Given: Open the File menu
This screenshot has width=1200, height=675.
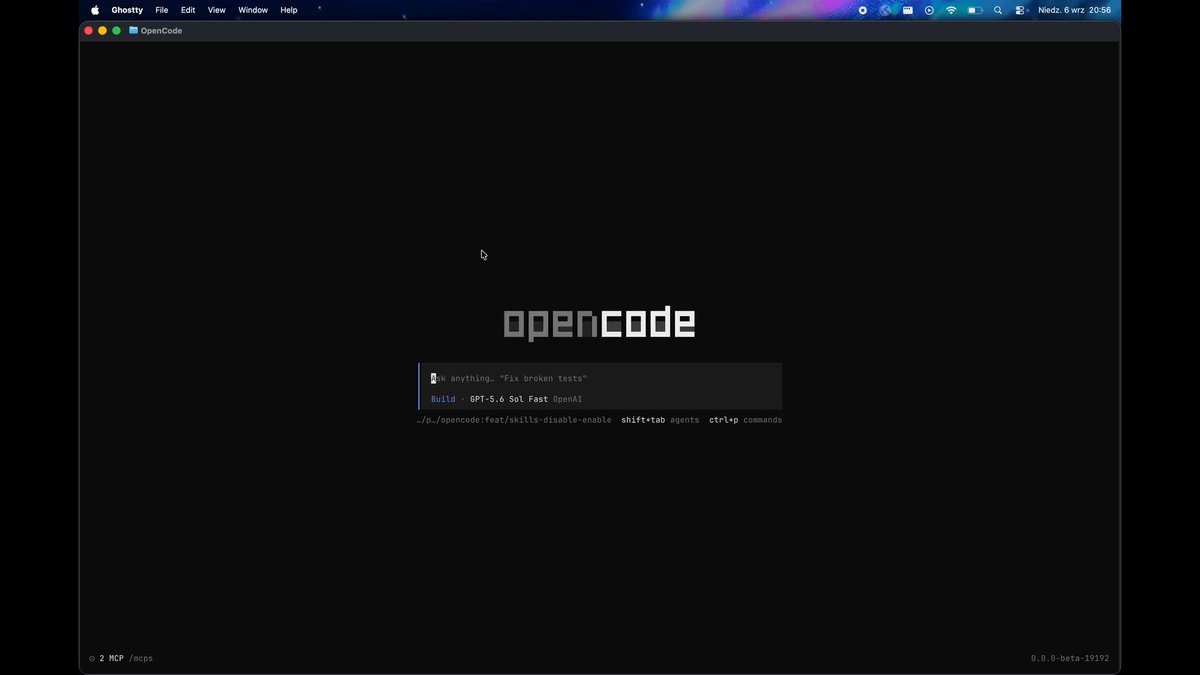Looking at the screenshot, I should click(161, 10).
